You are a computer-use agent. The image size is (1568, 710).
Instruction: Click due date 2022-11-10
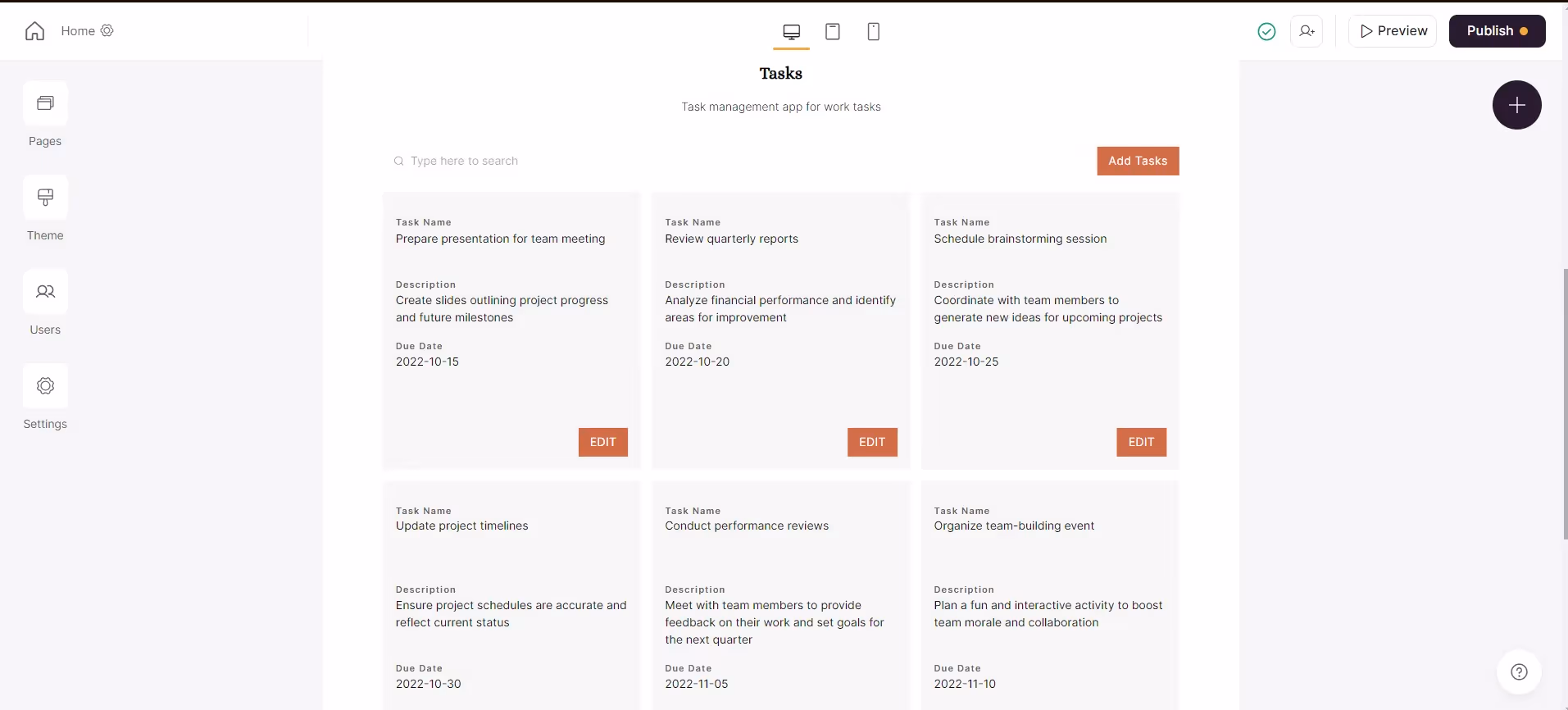(x=965, y=684)
